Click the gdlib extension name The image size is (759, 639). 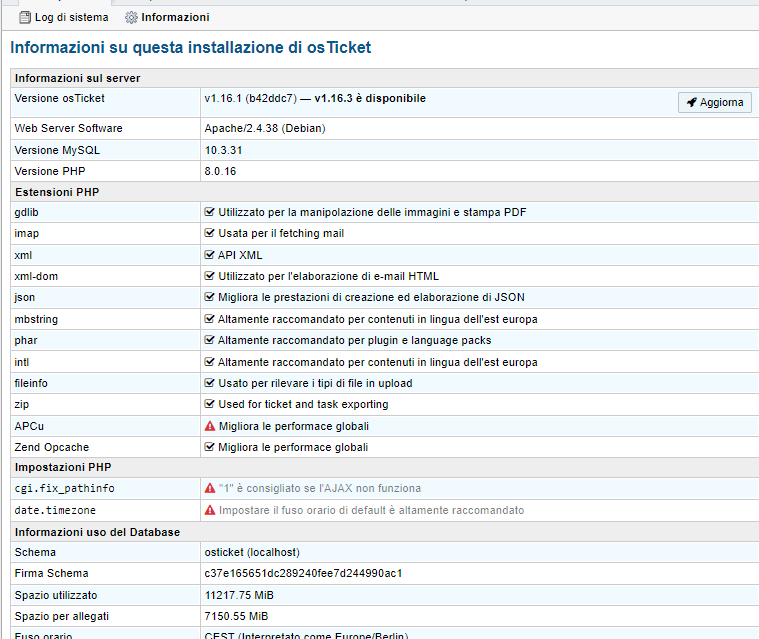27,213
